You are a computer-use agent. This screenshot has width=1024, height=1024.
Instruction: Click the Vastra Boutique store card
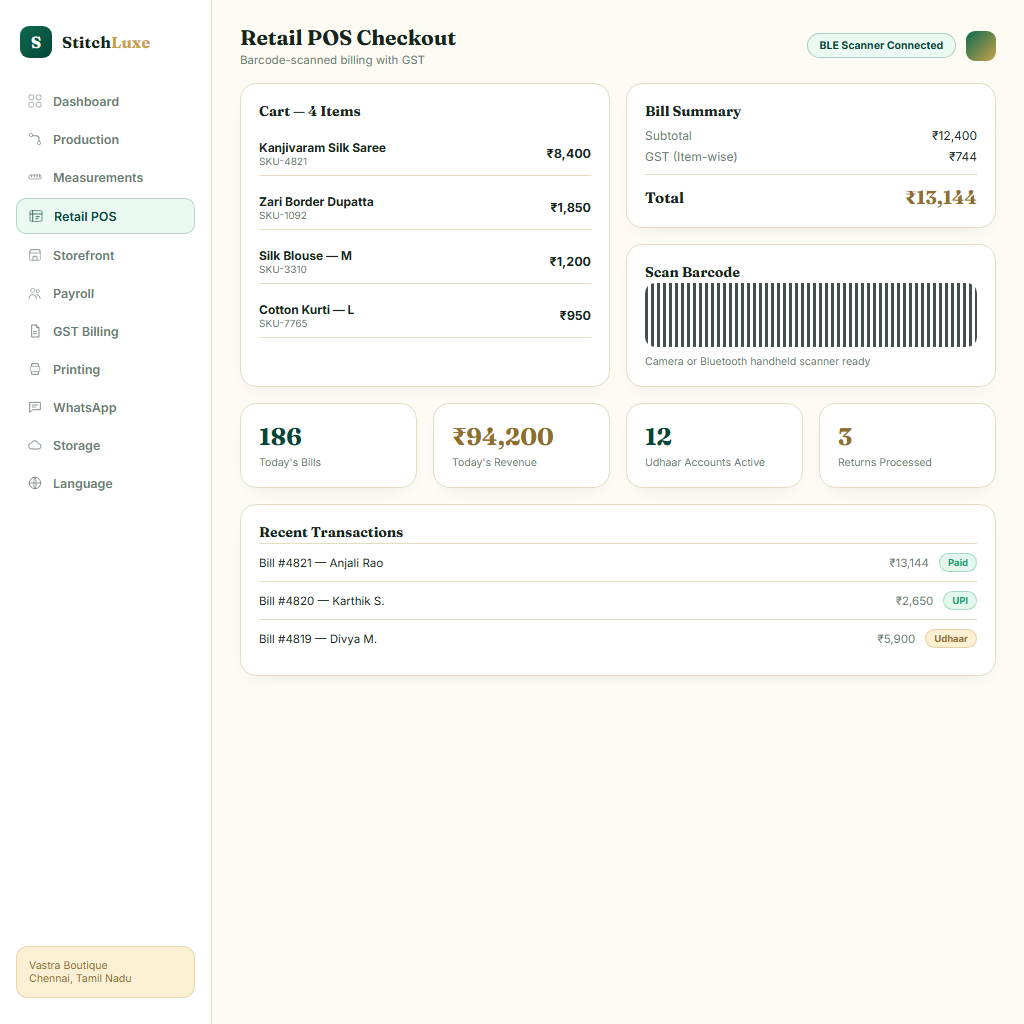pos(105,972)
